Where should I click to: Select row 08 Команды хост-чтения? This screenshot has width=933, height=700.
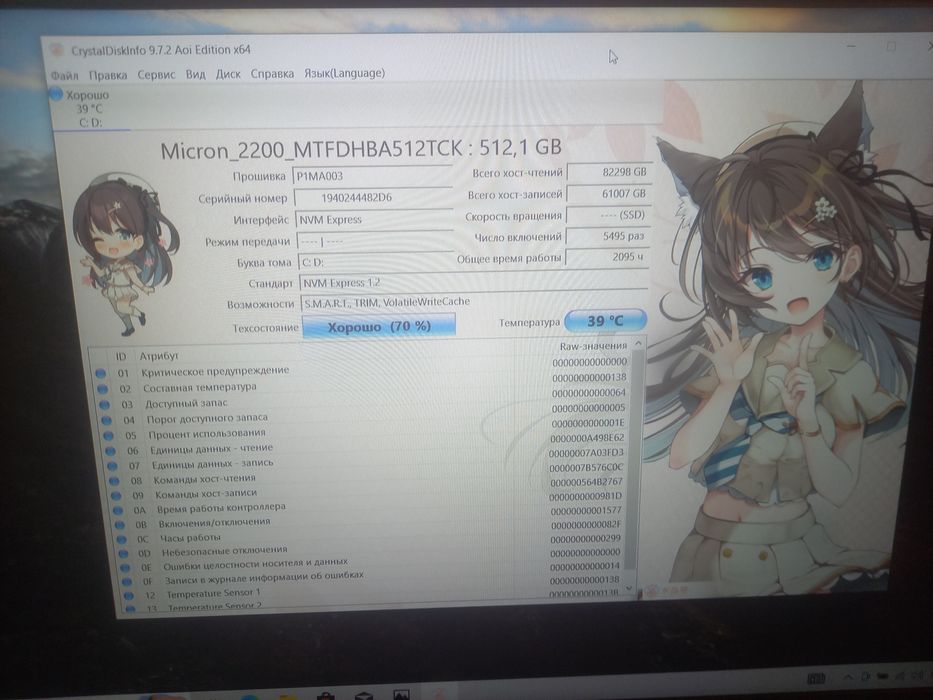(x=368, y=474)
